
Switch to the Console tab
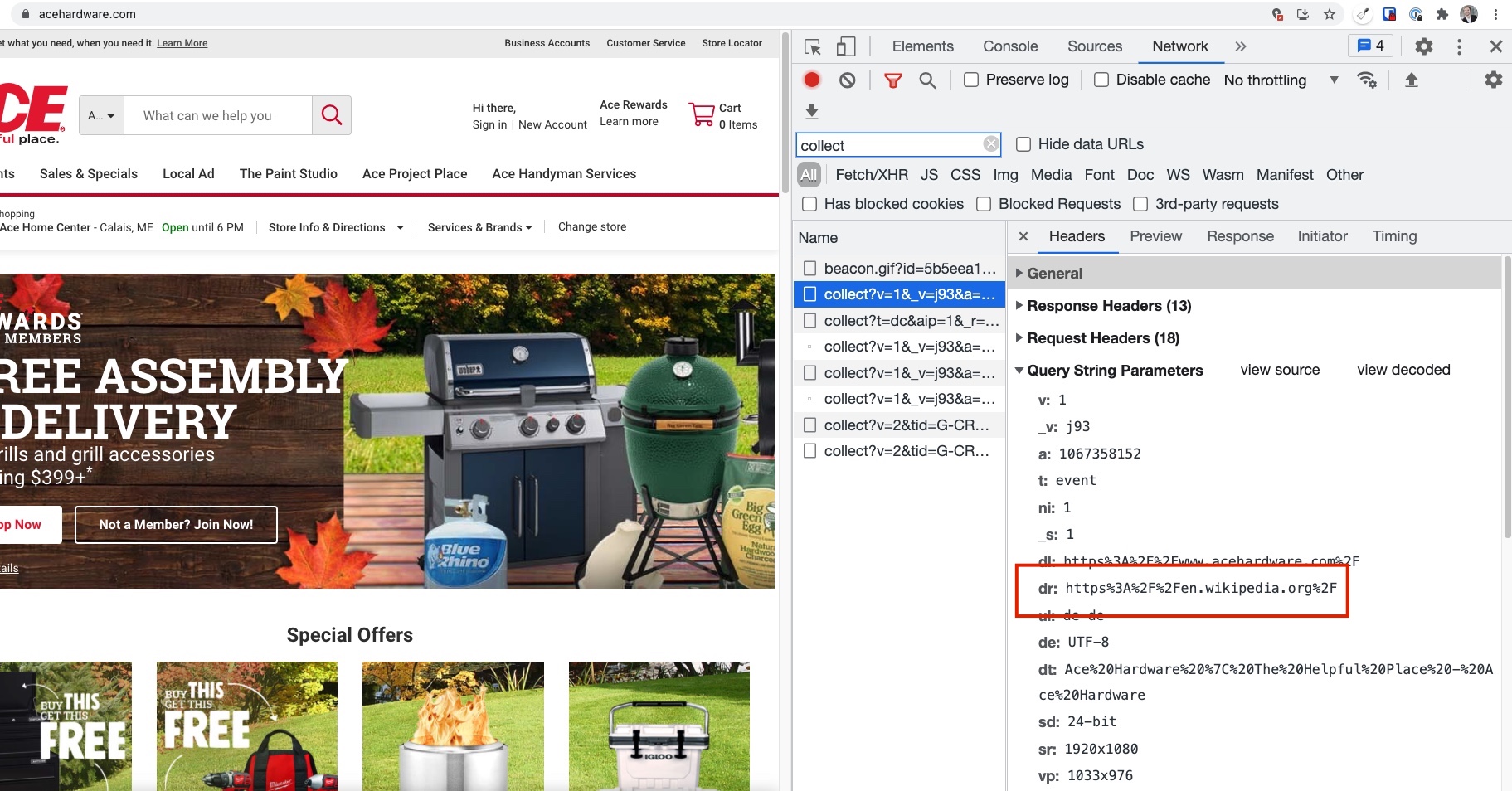(1009, 46)
